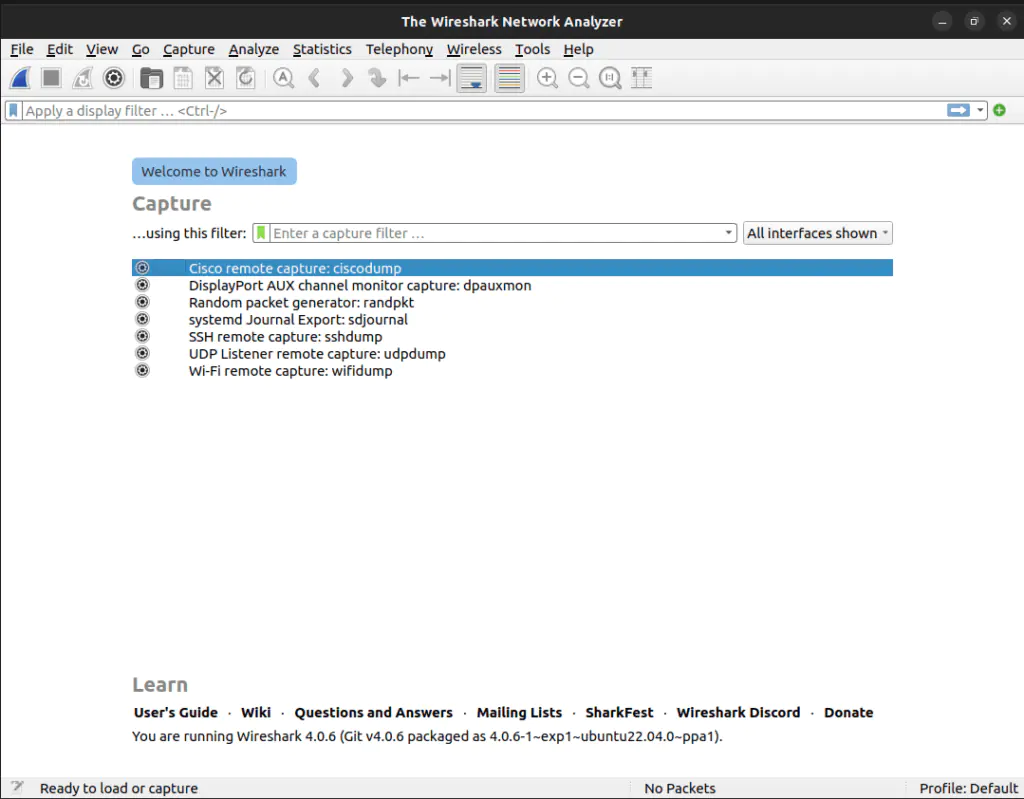Image resolution: width=1024 pixels, height=799 pixels.
Task: Open the Analyze menu
Action: click(x=254, y=49)
